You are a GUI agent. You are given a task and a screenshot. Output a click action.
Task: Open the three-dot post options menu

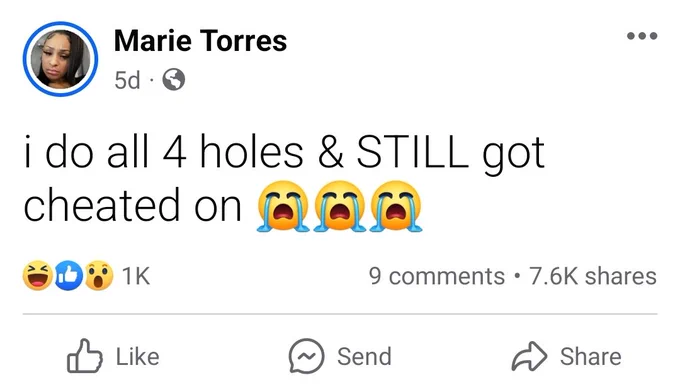642,36
